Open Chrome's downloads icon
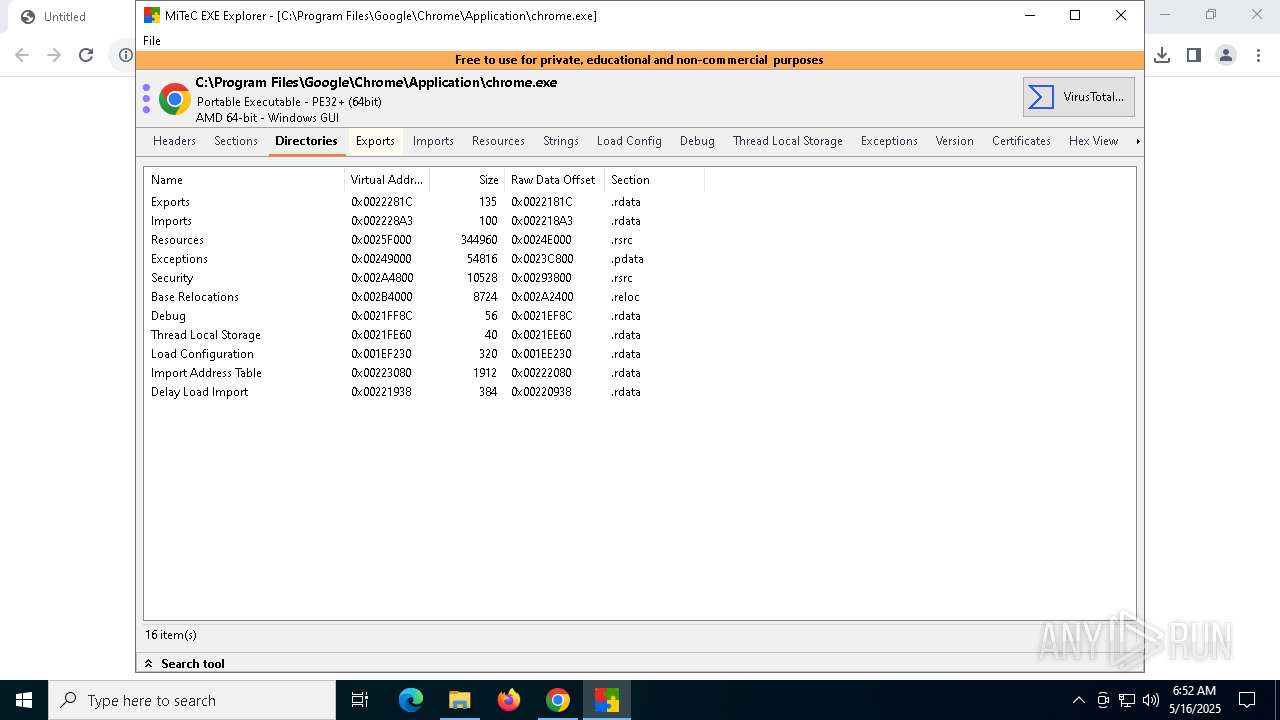 (1162, 55)
